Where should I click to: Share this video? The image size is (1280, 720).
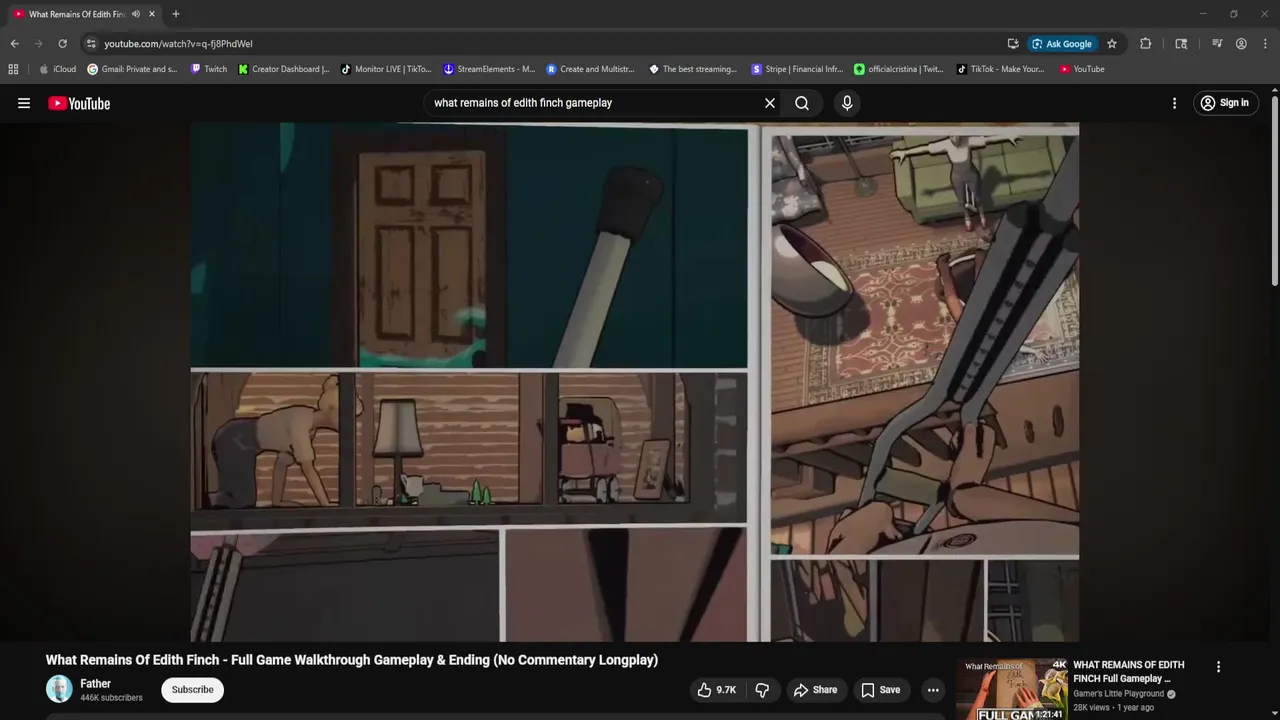point(815,690)
